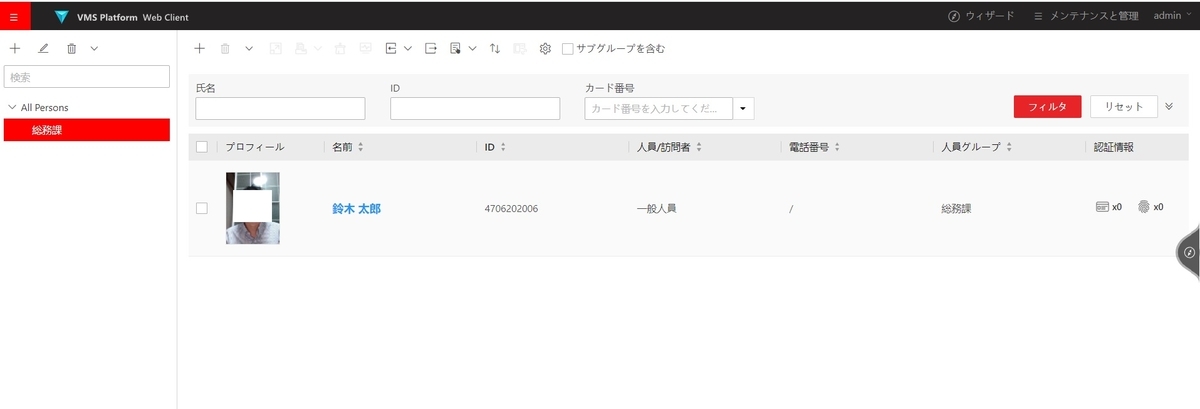The image size is (1200, 409).
Task: Click the document-with-dot toolbar icon
Action: click(456, 48)
